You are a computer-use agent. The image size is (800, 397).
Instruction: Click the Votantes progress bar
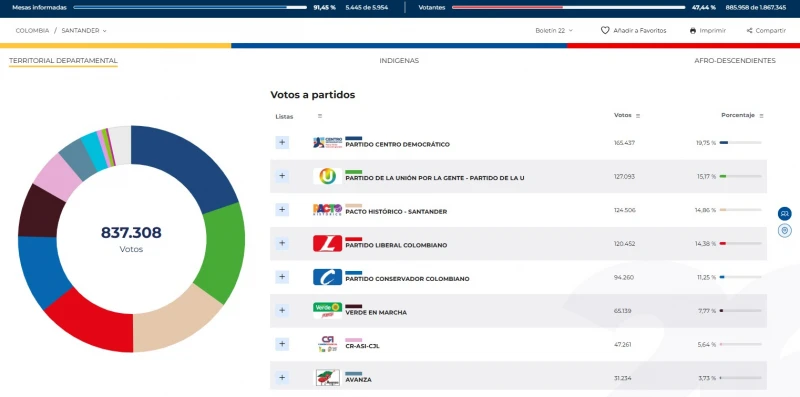tap(568, 8)
